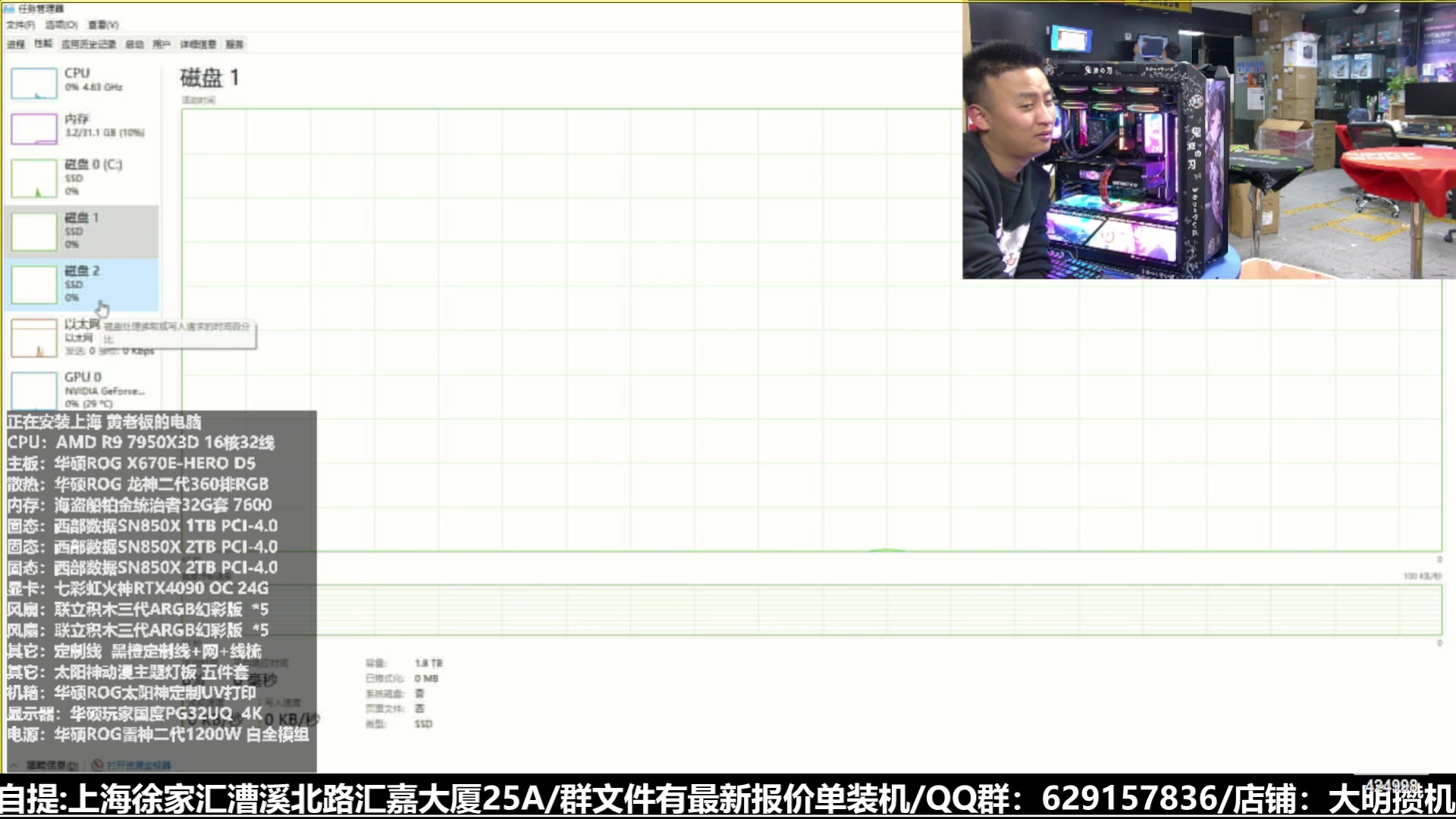Viewport: 1456px width, 819px height.
Task: Open the 选项(O) menu
Action: [x=61, y=25]
